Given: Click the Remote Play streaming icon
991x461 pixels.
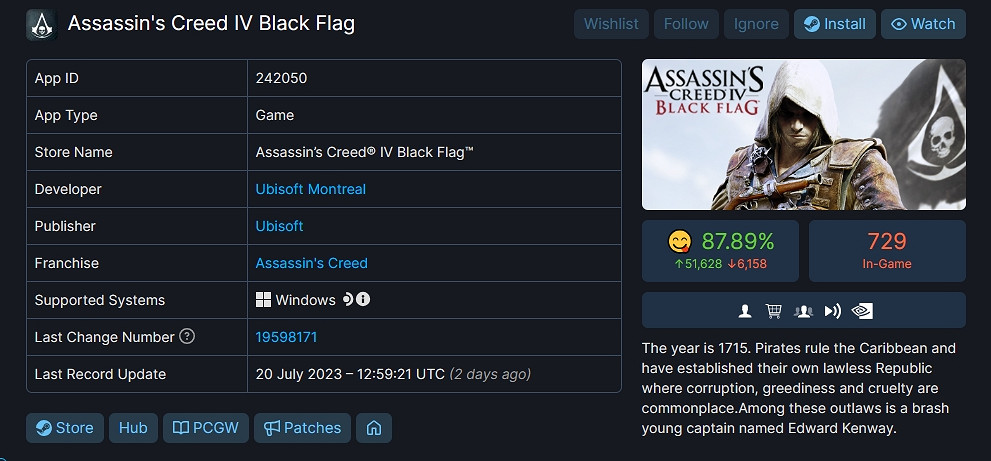Looking at the screenshot, I should tap(832, 311).
